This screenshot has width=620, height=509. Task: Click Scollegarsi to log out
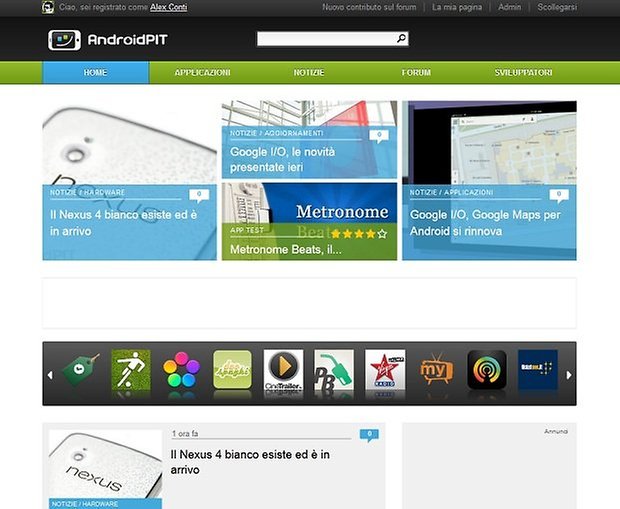point(557,7)
